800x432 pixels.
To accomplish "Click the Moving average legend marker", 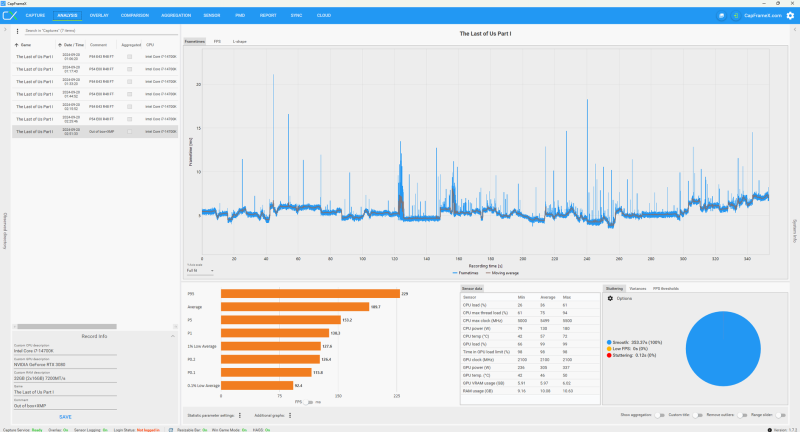I will click(x=488, y=273).
